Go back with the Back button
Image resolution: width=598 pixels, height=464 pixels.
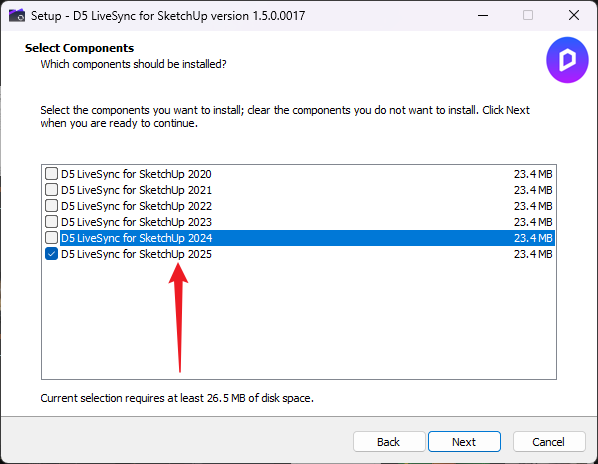pos(389,442)
